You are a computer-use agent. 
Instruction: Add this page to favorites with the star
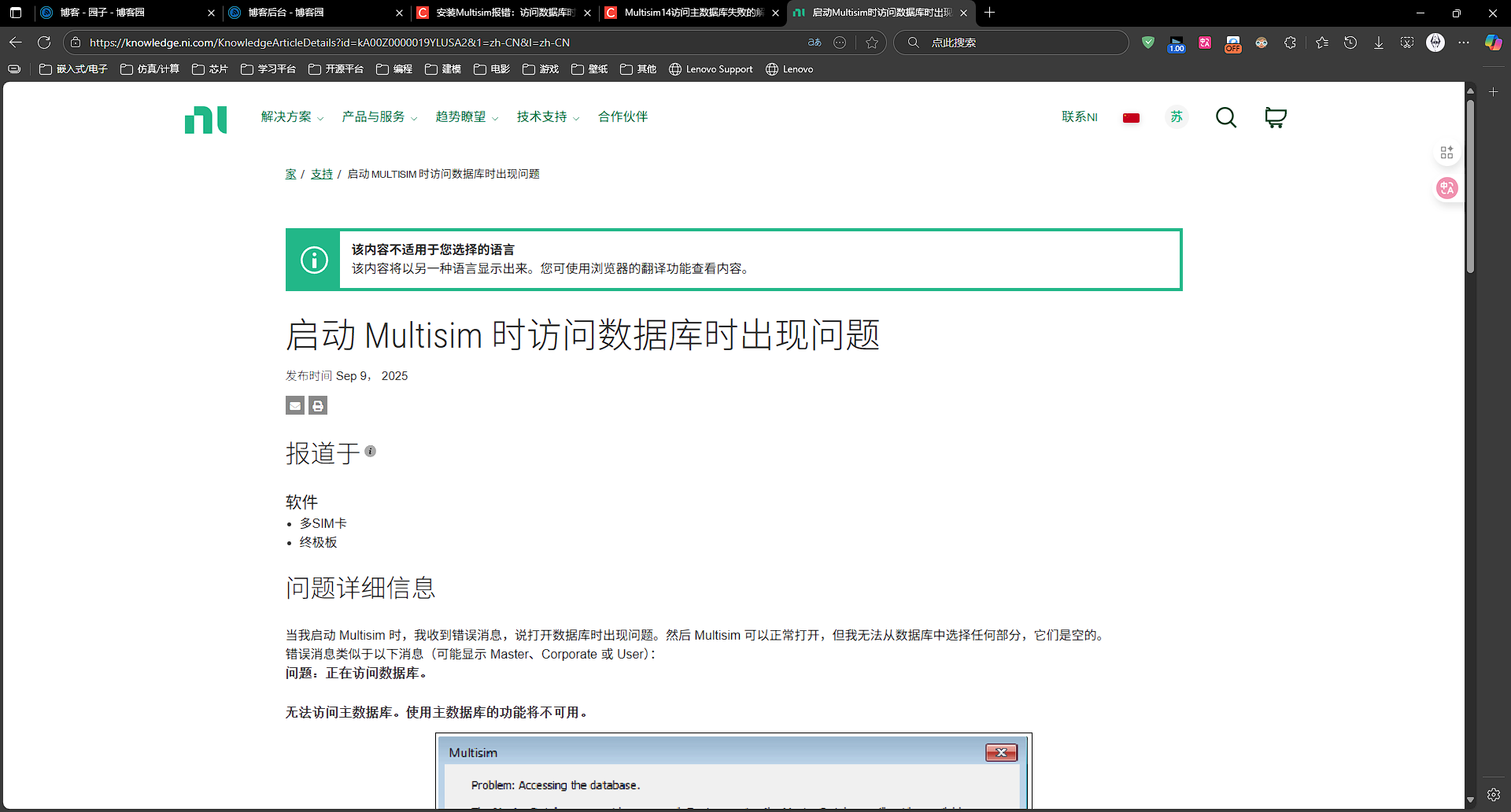pyautogui.click(x=872, y=42)
